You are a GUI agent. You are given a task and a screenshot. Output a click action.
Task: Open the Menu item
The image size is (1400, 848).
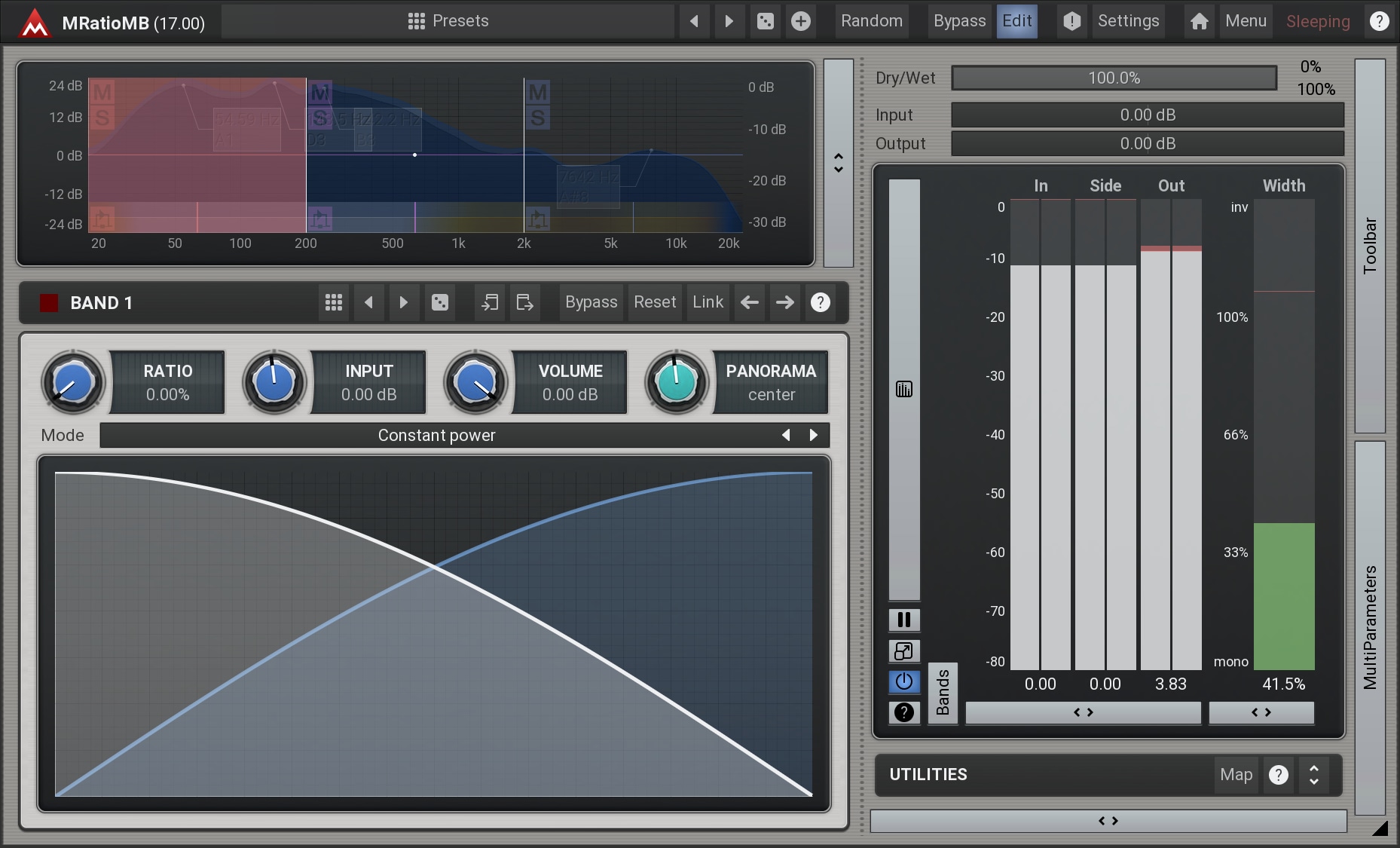click(x=1245, y=21)
